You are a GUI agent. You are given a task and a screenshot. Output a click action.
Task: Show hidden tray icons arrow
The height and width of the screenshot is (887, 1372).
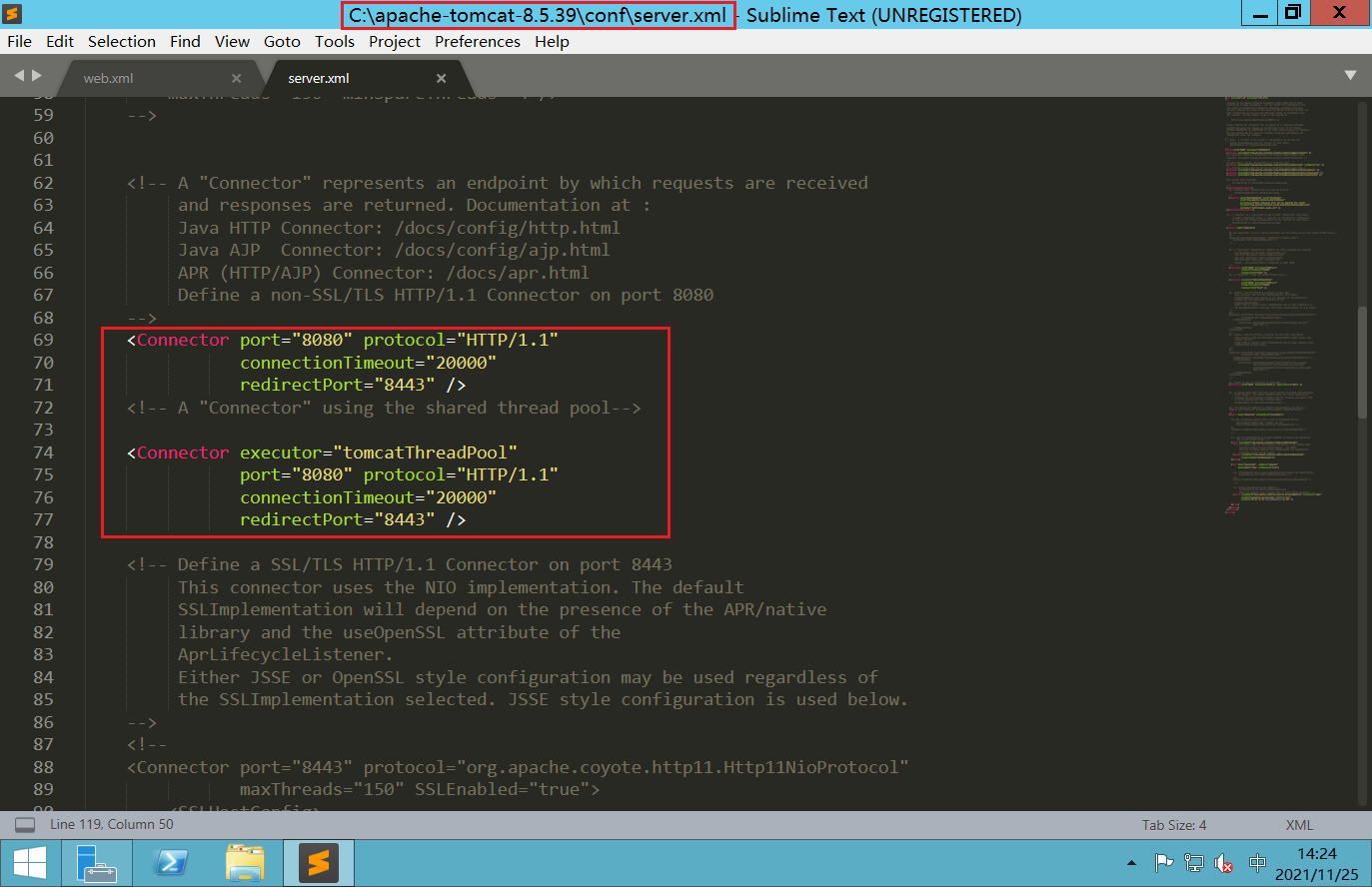coord(1131,863)
